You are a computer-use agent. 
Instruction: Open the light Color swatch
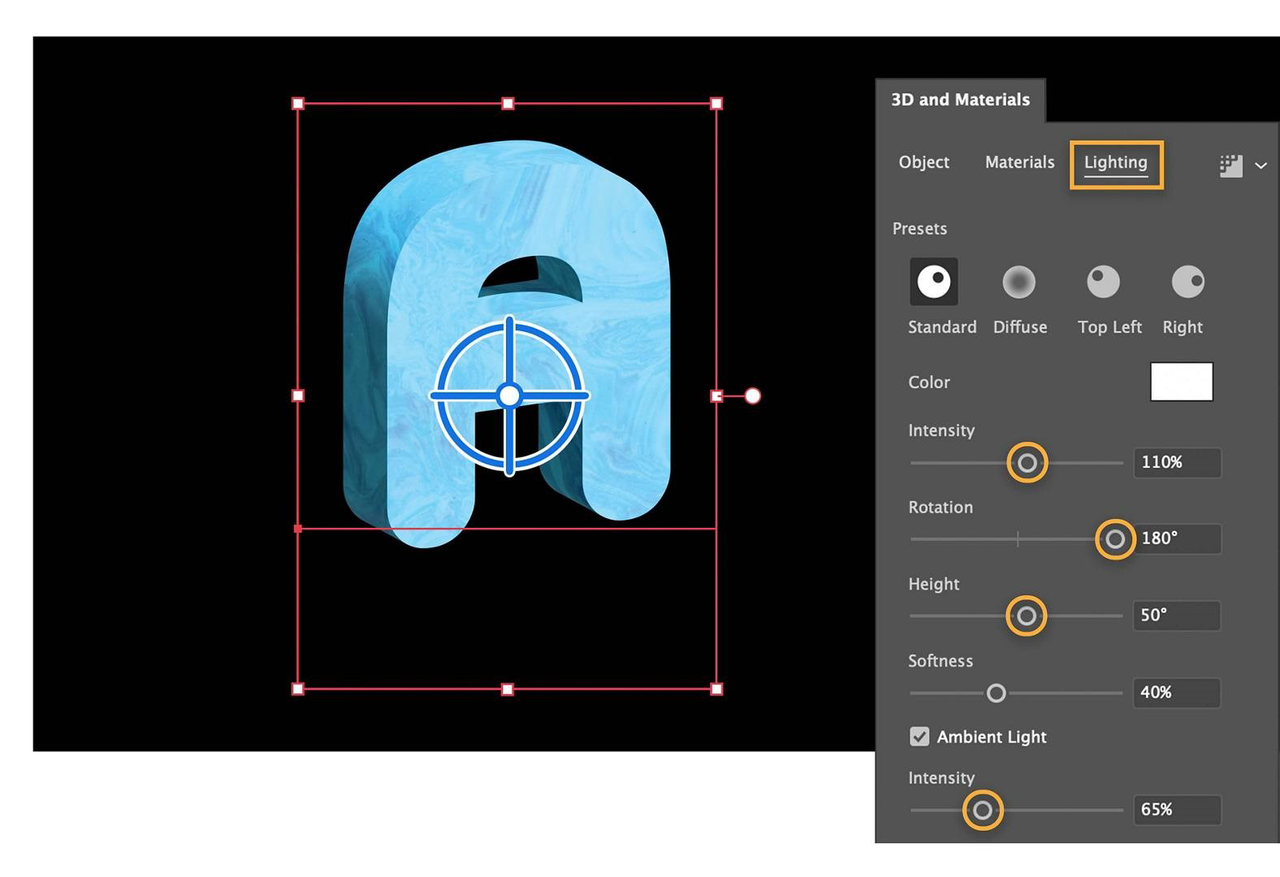click(x=1181, y=382)
